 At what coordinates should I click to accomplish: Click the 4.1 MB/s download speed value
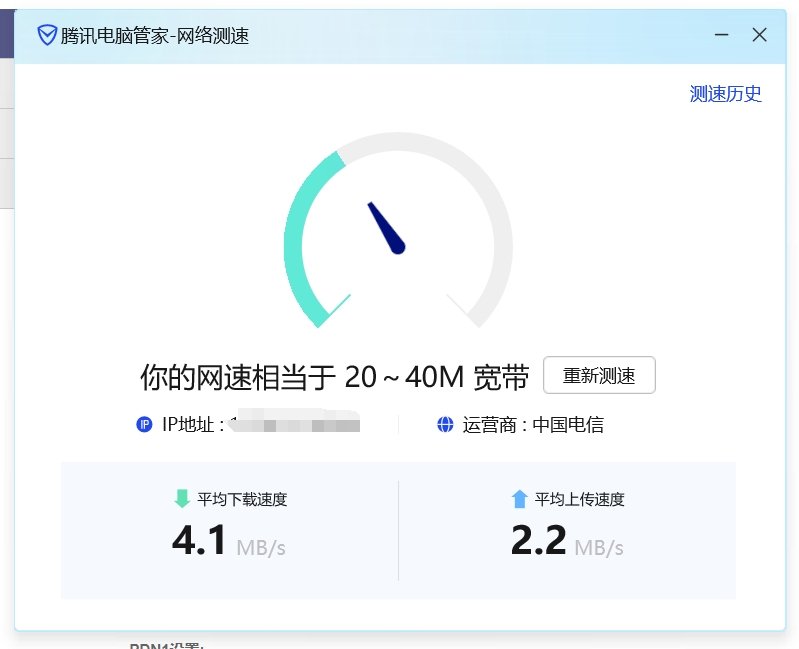coord(228,543)
